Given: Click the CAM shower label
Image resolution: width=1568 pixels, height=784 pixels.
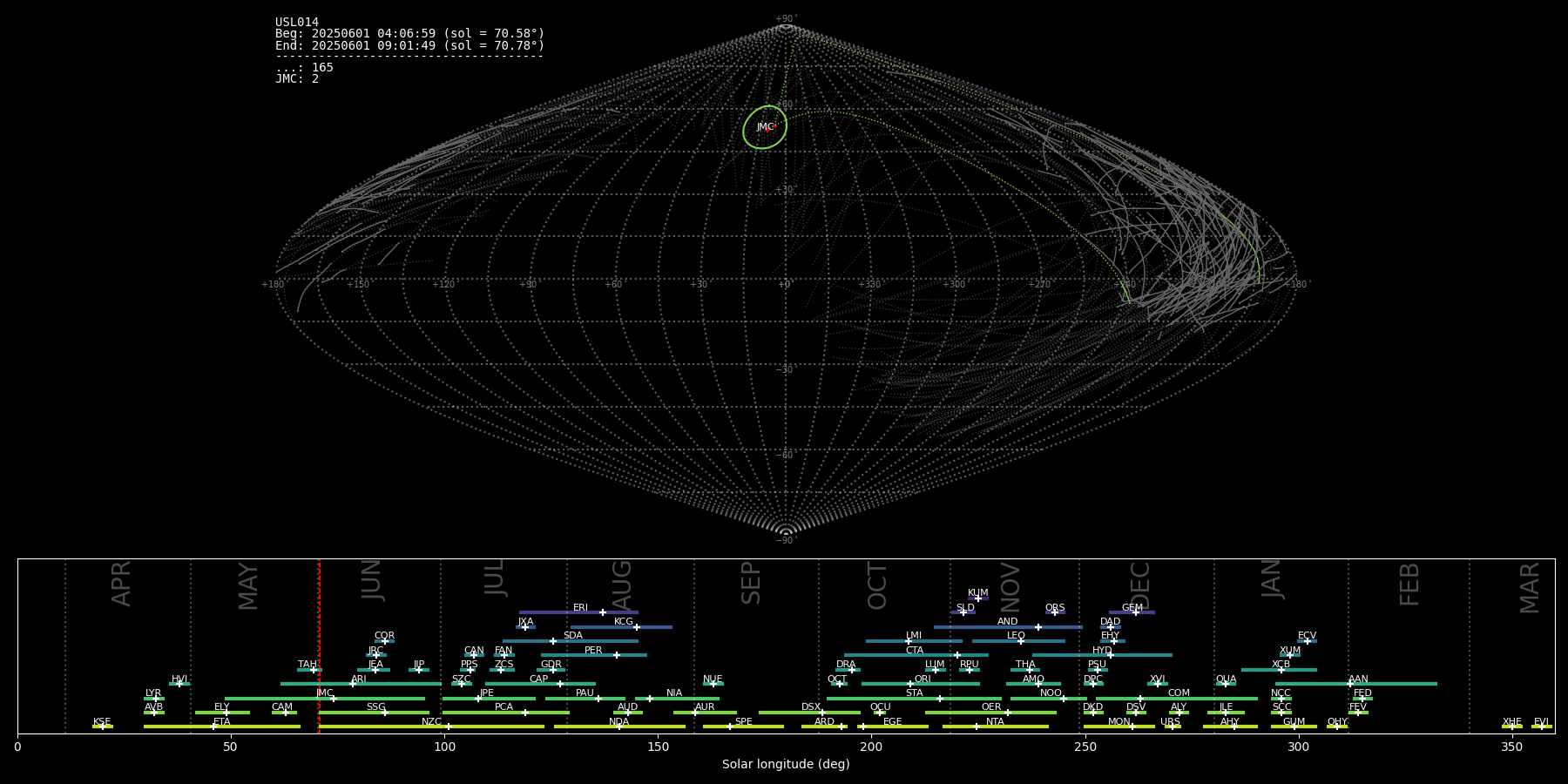Looking at the screenshot, I should (x=282, y=707).
